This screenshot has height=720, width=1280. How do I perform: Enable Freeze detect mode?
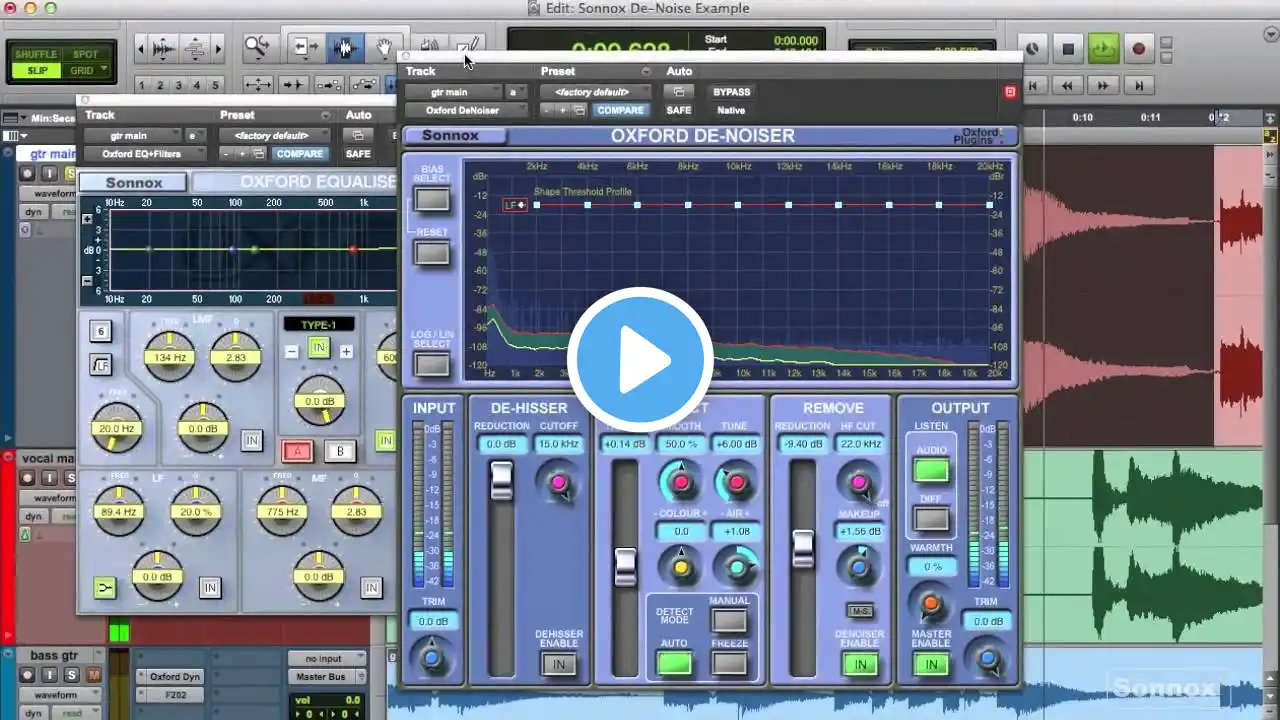(729, 662)
